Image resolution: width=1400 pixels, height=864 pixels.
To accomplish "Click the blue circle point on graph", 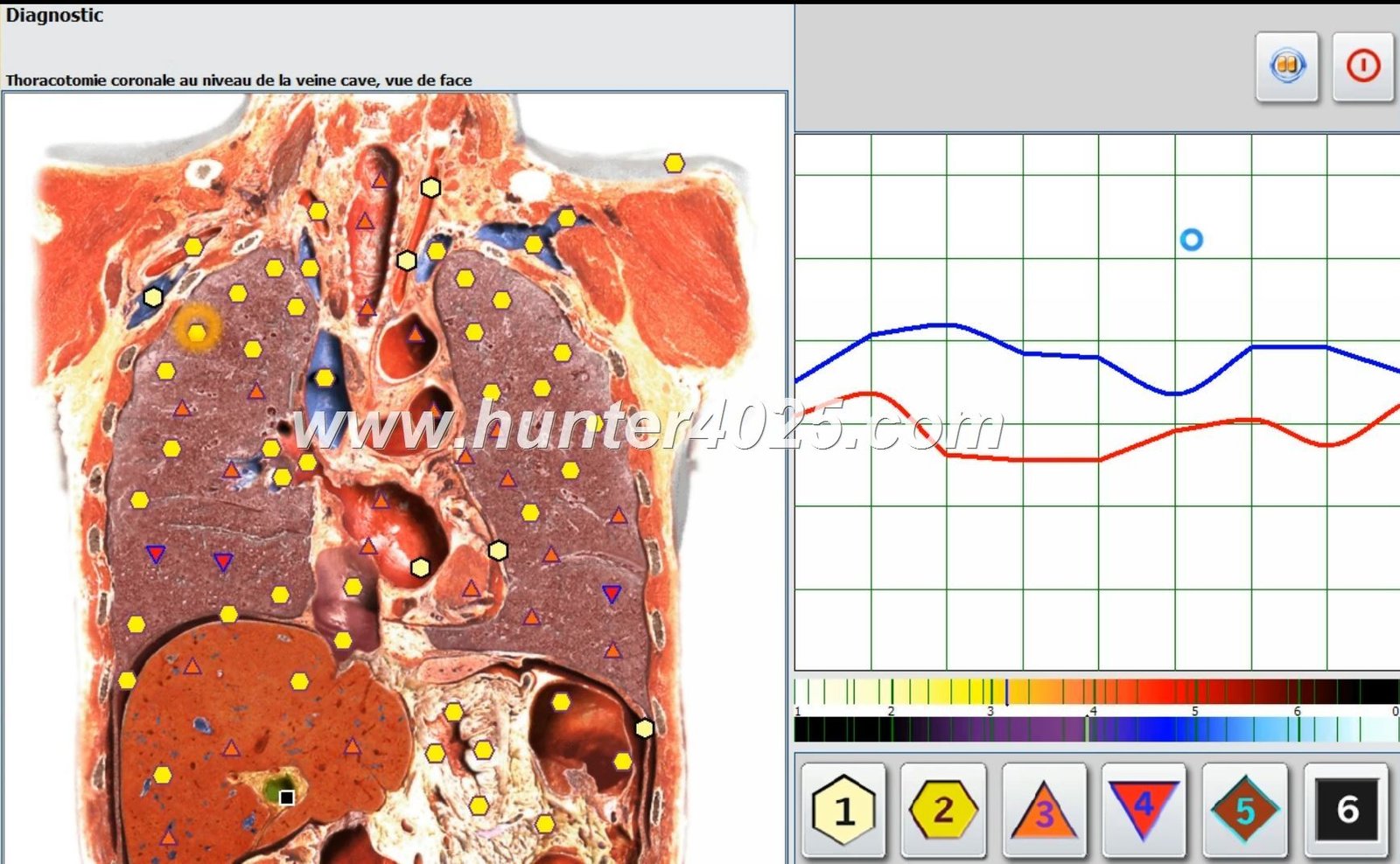I will click(1191, 240).
